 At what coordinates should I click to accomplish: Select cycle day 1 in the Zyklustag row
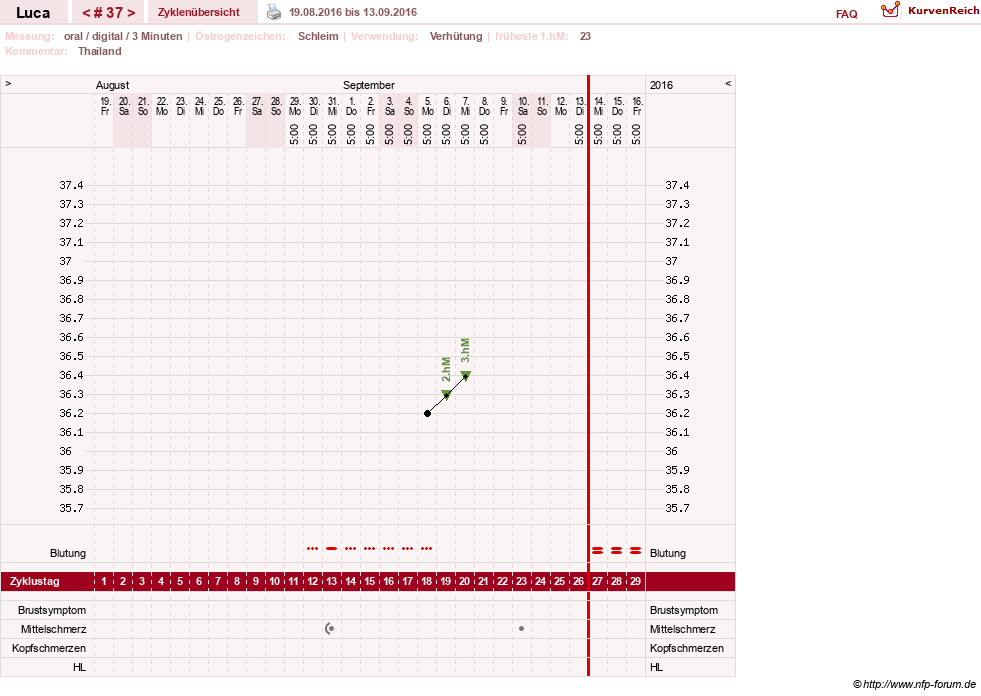104,581
